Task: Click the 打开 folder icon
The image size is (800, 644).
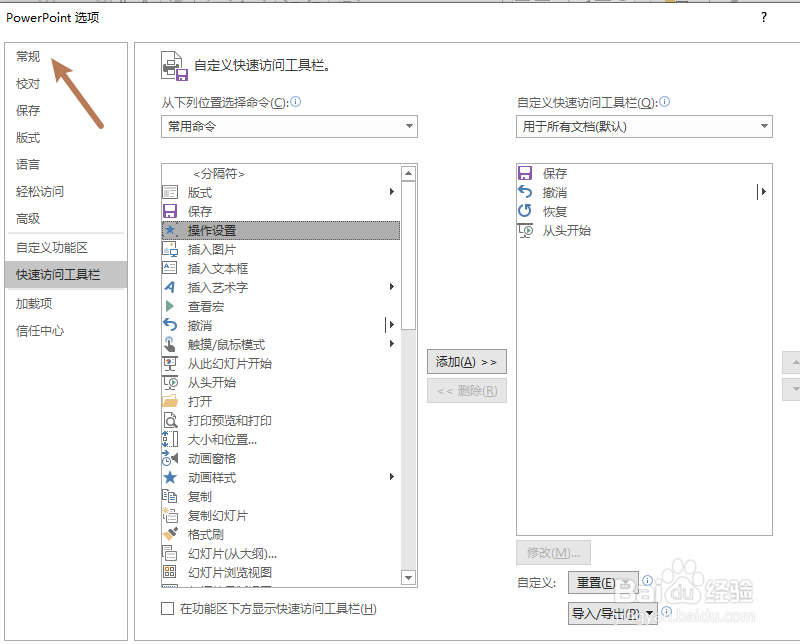Action: 170,401
